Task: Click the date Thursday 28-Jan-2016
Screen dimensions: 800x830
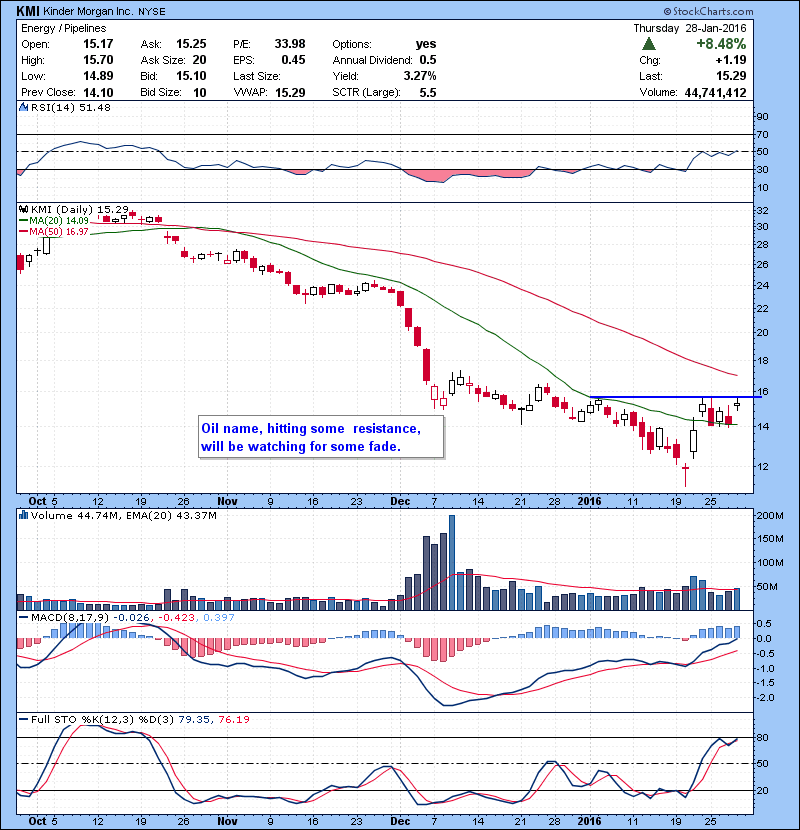Action: point(690,28)
